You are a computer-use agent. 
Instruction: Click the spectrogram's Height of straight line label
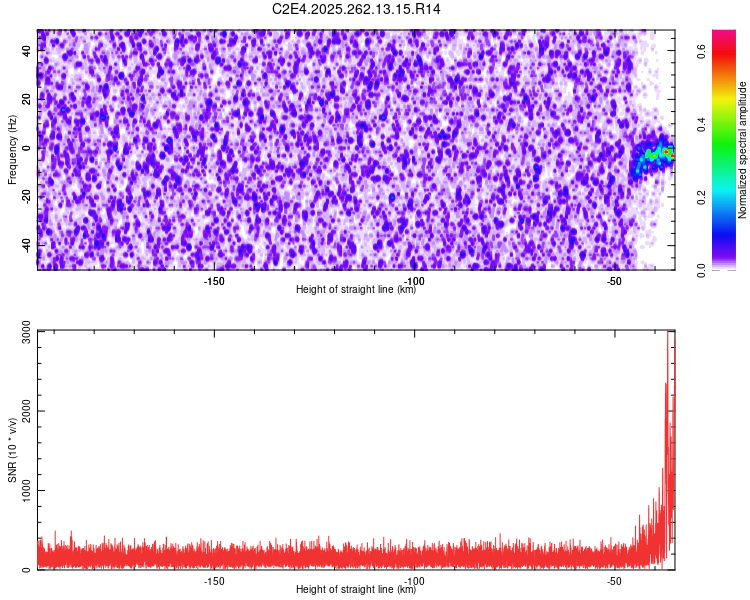(x=356, y=290)
